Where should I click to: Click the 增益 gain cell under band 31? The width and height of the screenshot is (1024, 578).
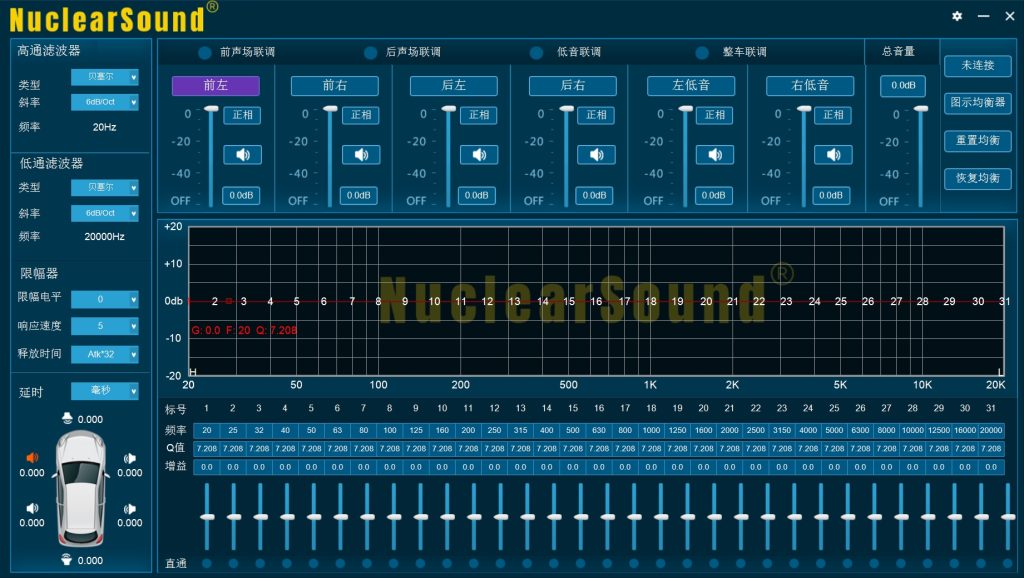(x=991, y=467)
